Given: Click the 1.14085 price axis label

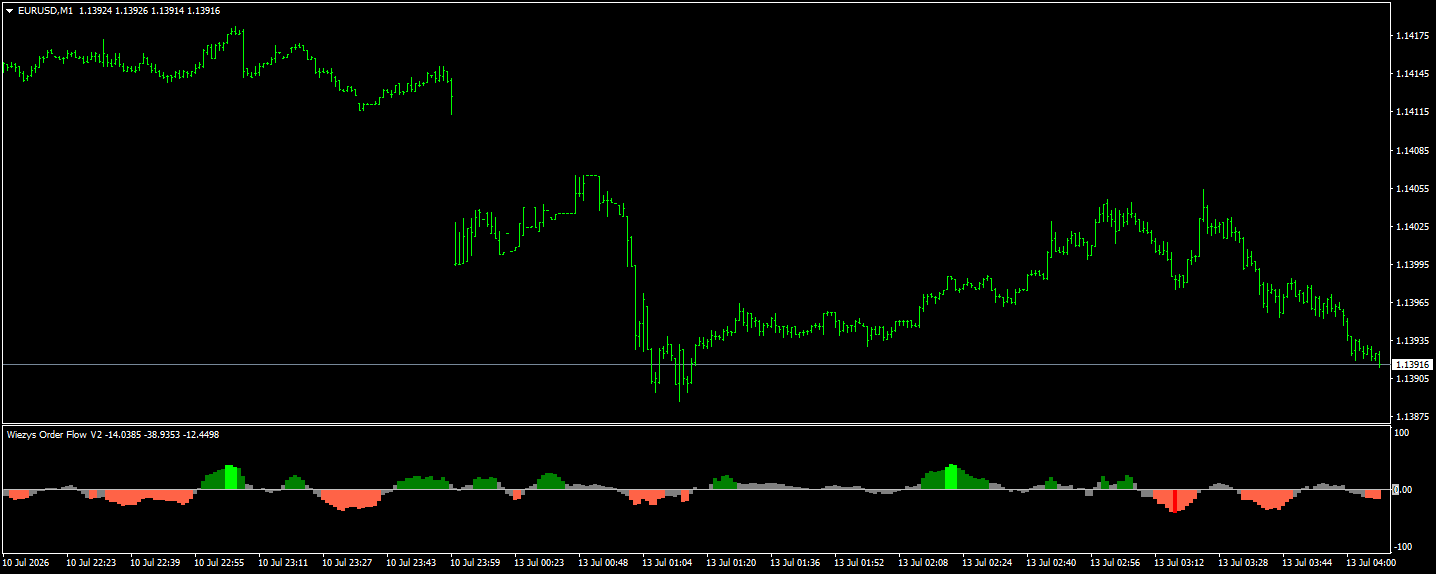Looking at the screenshot, I should (x=1412, y=151).
